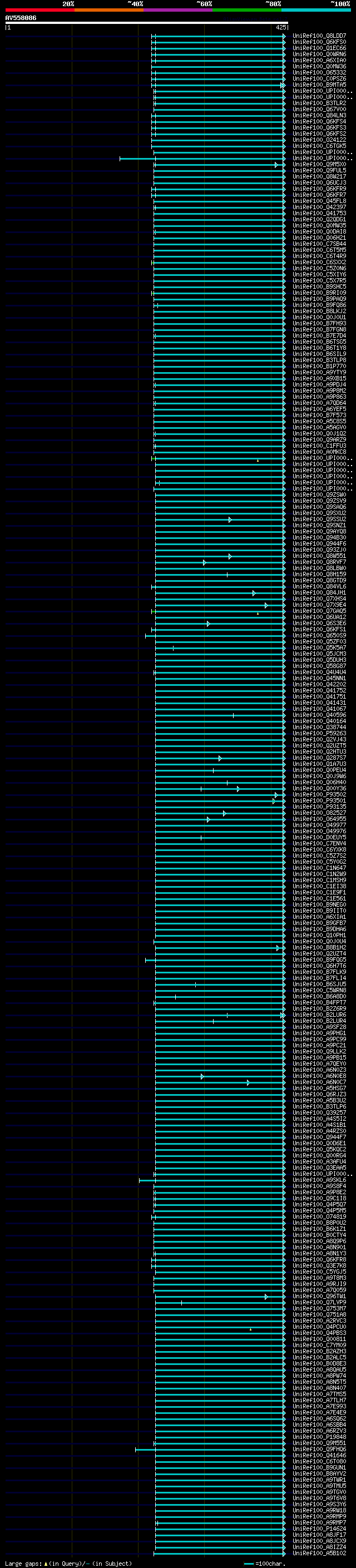Click the white query sequence bar
This screenshot has height=1568, width=356.
click(x=147, y=22)
